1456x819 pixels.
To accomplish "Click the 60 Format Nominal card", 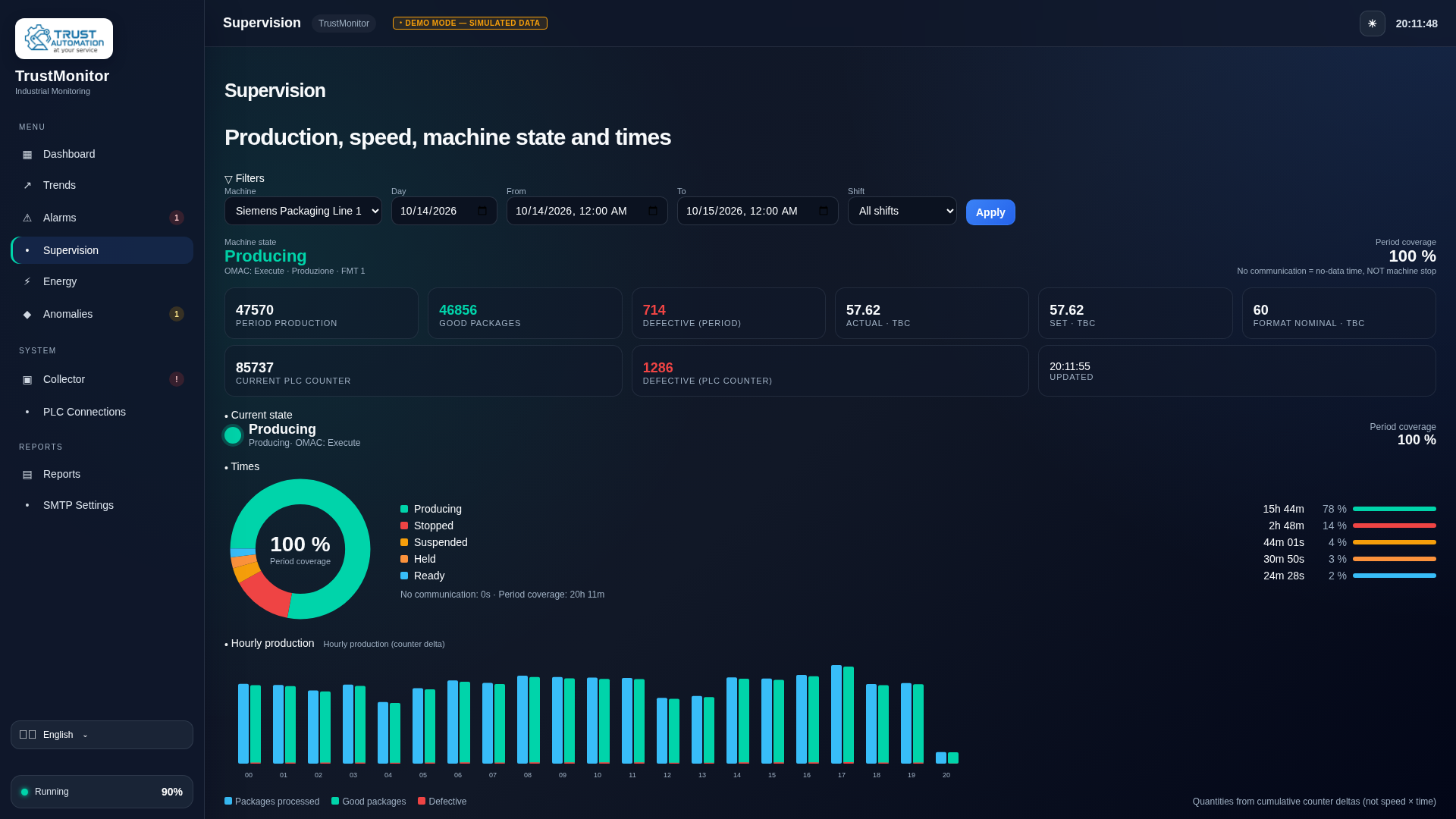I will coord(1339,313).
